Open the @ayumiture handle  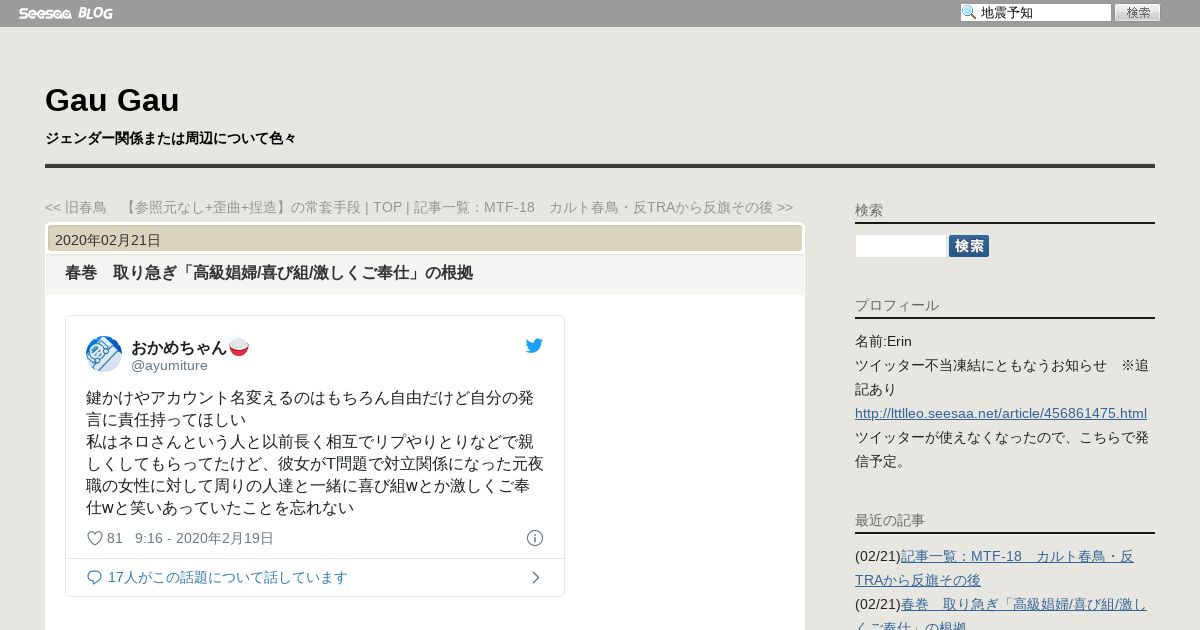pos(169,365)
